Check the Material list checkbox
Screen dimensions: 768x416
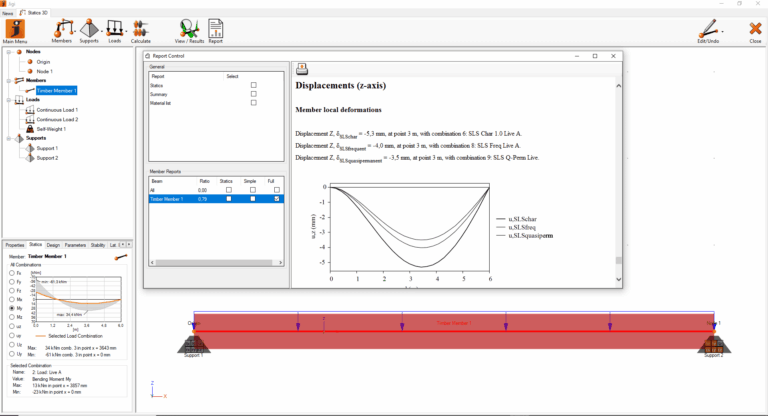pos(254,103)
